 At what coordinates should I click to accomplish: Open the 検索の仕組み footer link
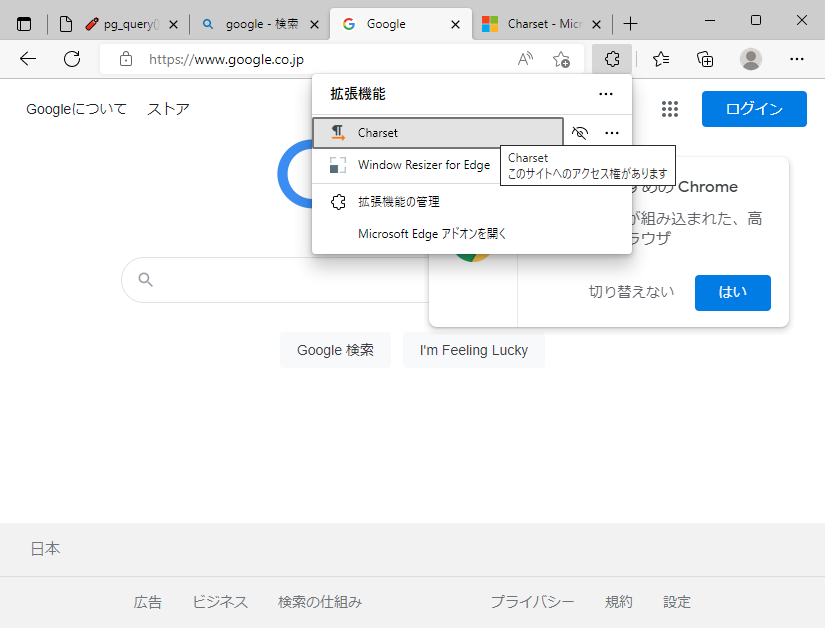(320, 602)
